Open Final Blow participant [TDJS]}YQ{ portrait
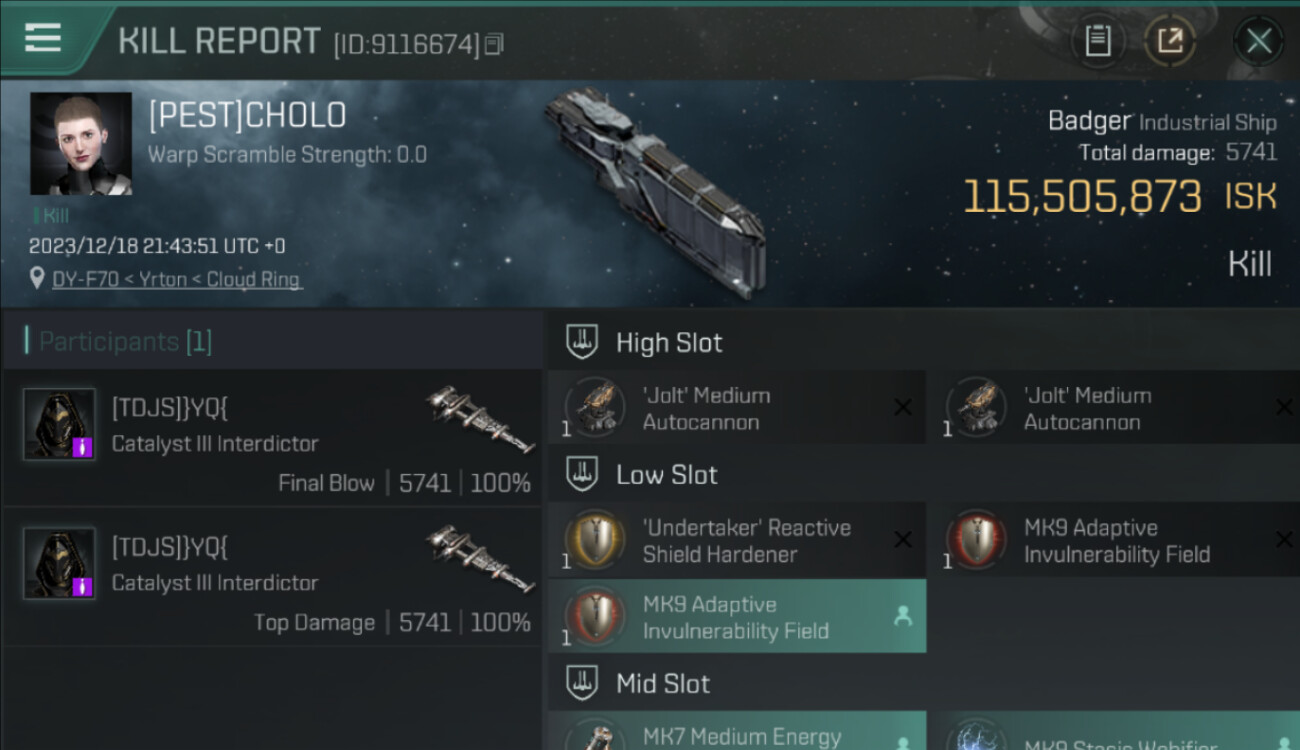Viewport: 1300px width, 750px height. click(x=59, y=424)
